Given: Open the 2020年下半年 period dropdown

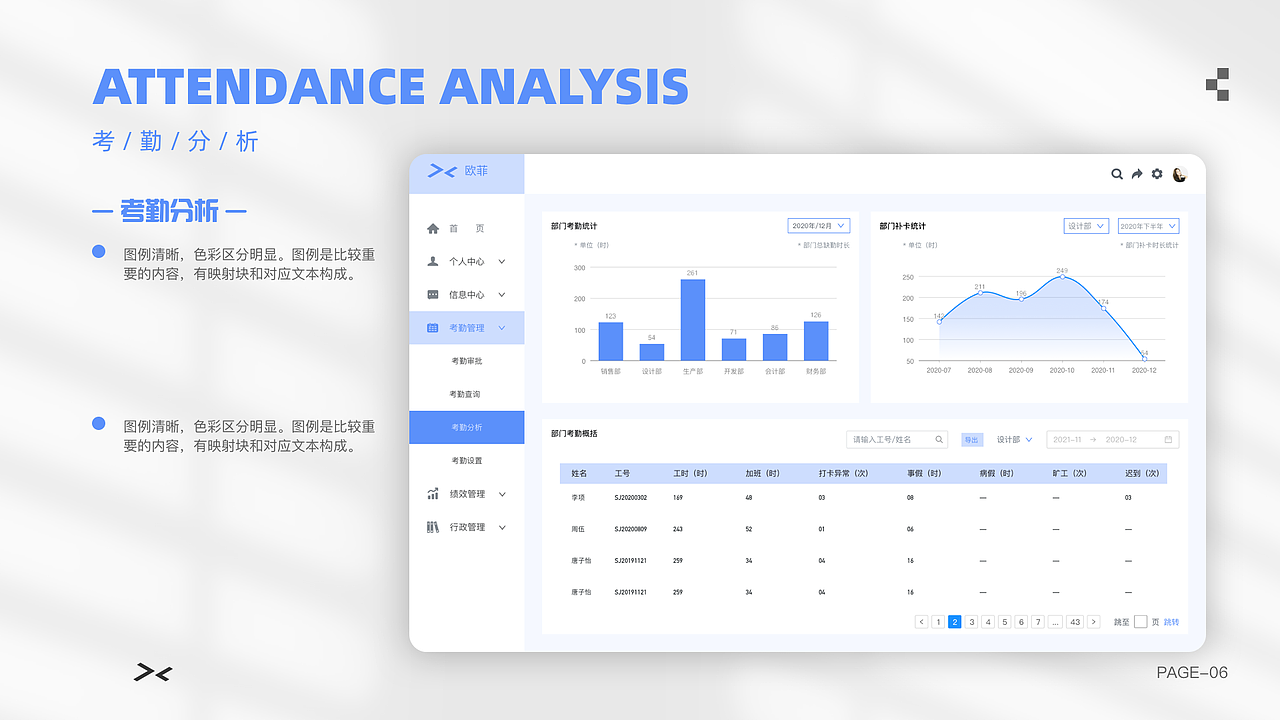Looking at the screenshot, I should [1148, 226].
